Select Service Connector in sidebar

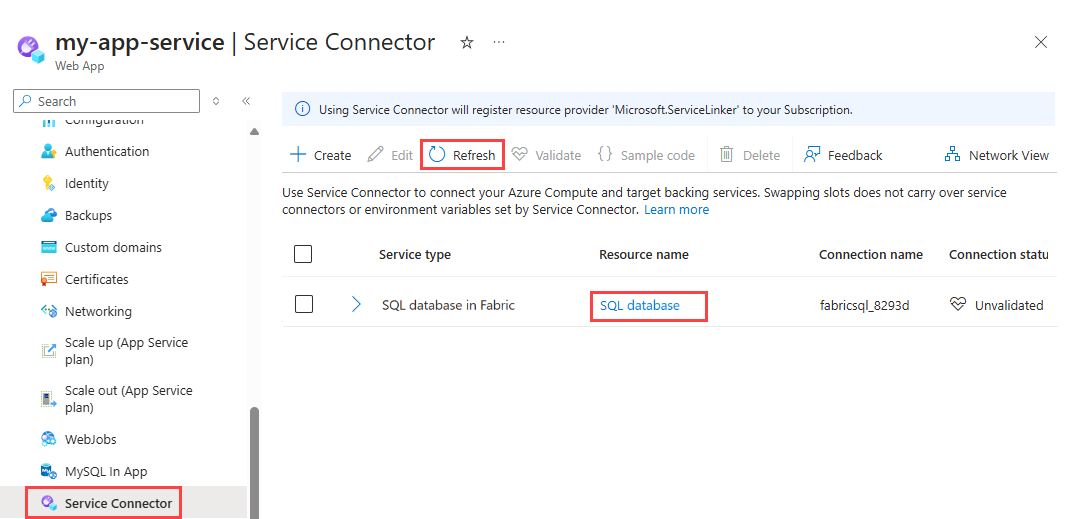click(118, 504)
